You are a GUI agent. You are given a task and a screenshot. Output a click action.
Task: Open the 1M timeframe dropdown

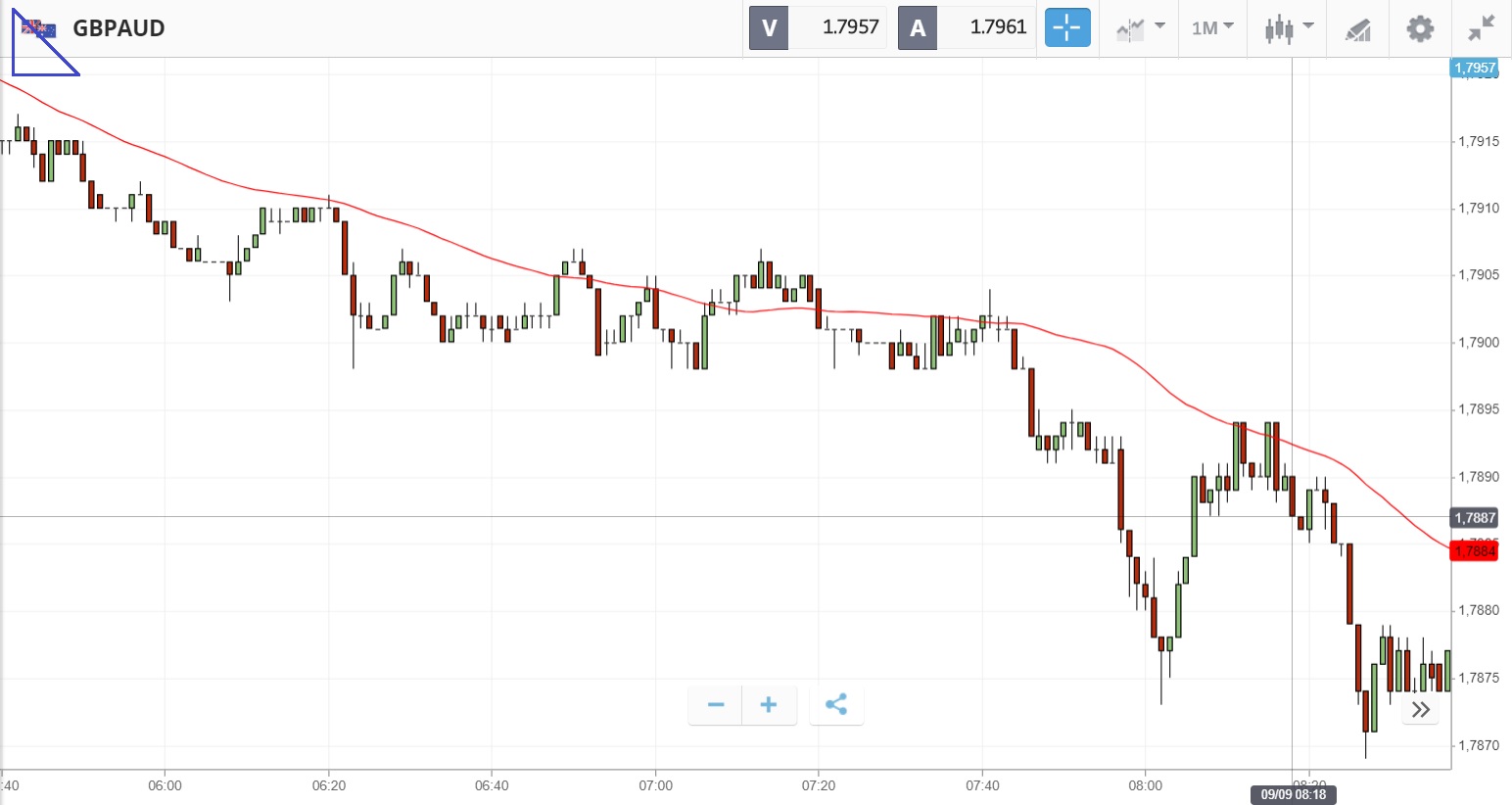[x=1212, y=28]
